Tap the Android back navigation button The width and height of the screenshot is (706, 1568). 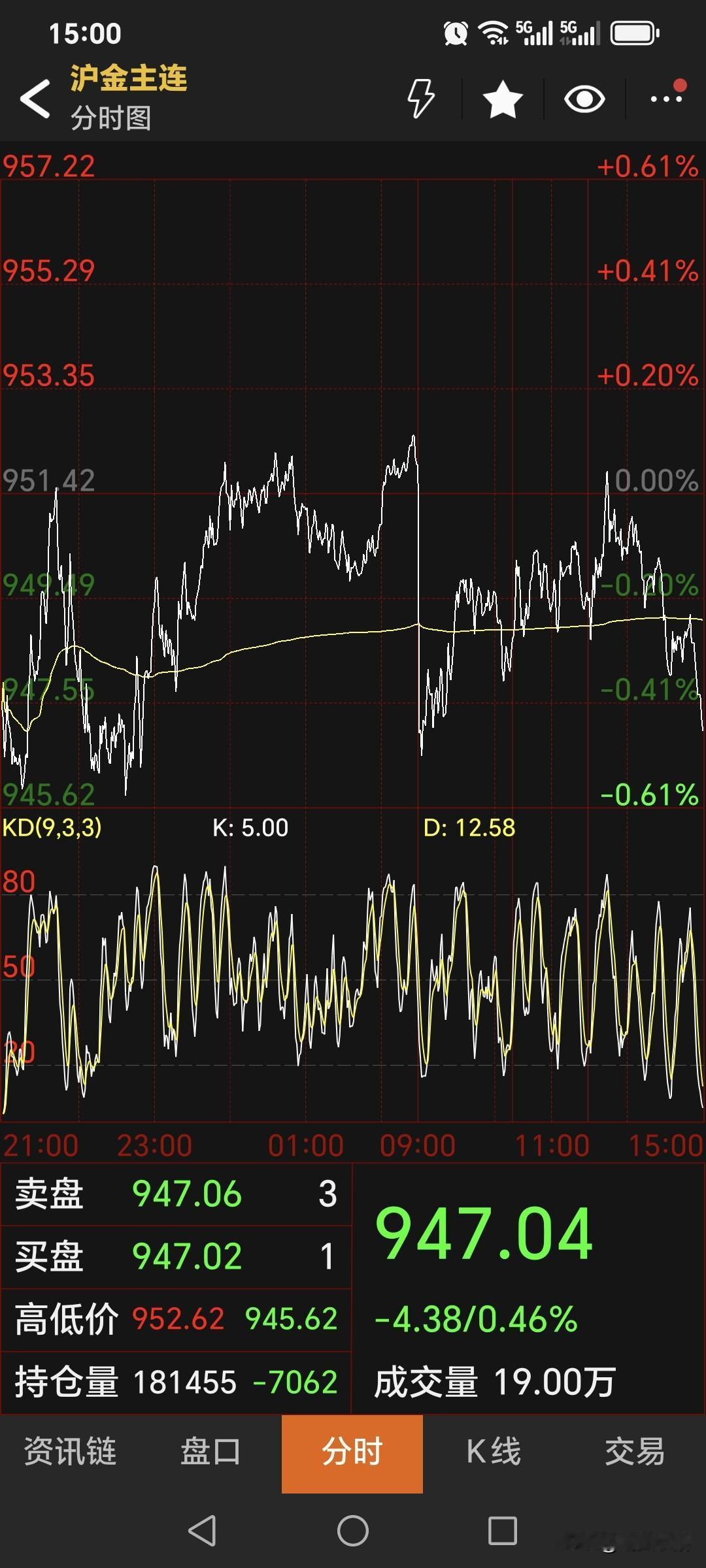pos(202,1530)
